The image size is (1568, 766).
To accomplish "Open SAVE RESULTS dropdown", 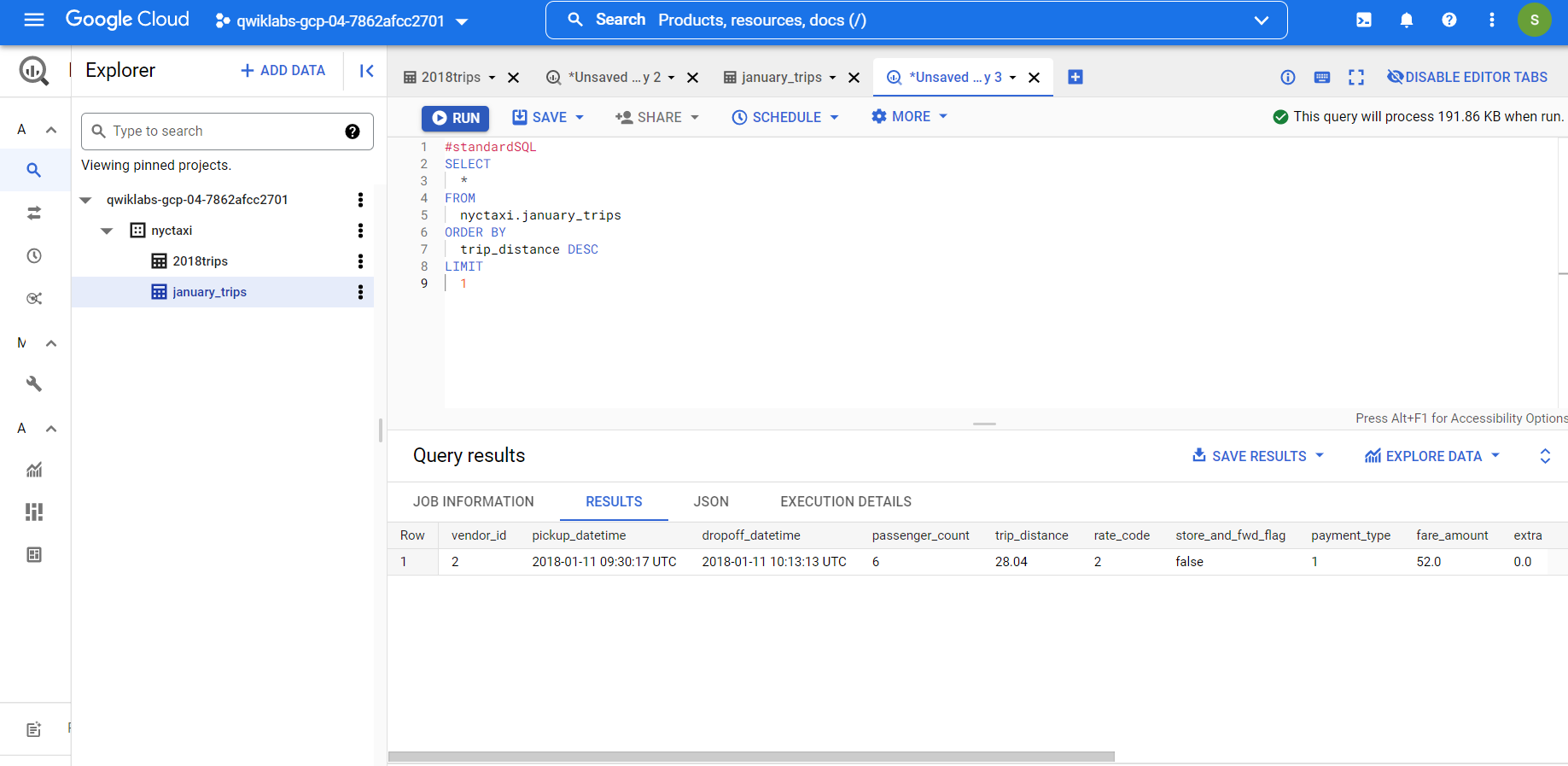I will (1258, 456).
